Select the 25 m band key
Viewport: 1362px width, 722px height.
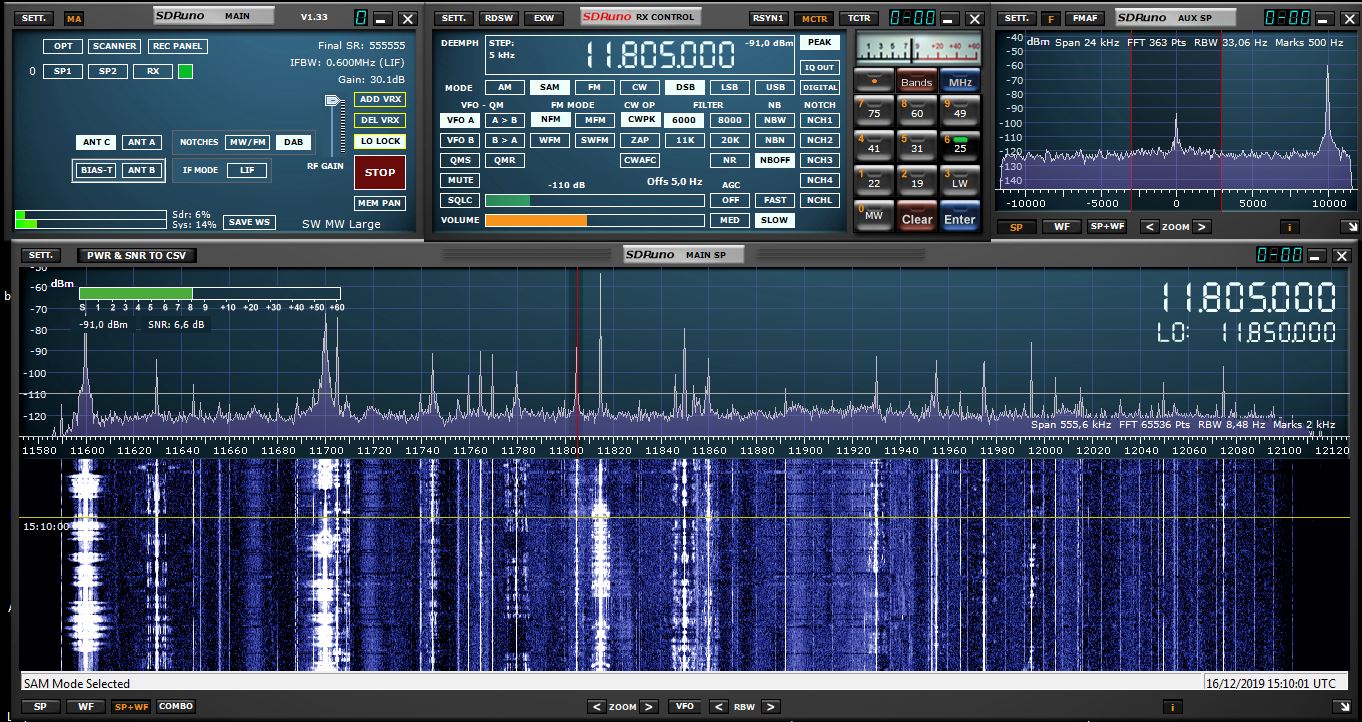(x=960, y=145)
